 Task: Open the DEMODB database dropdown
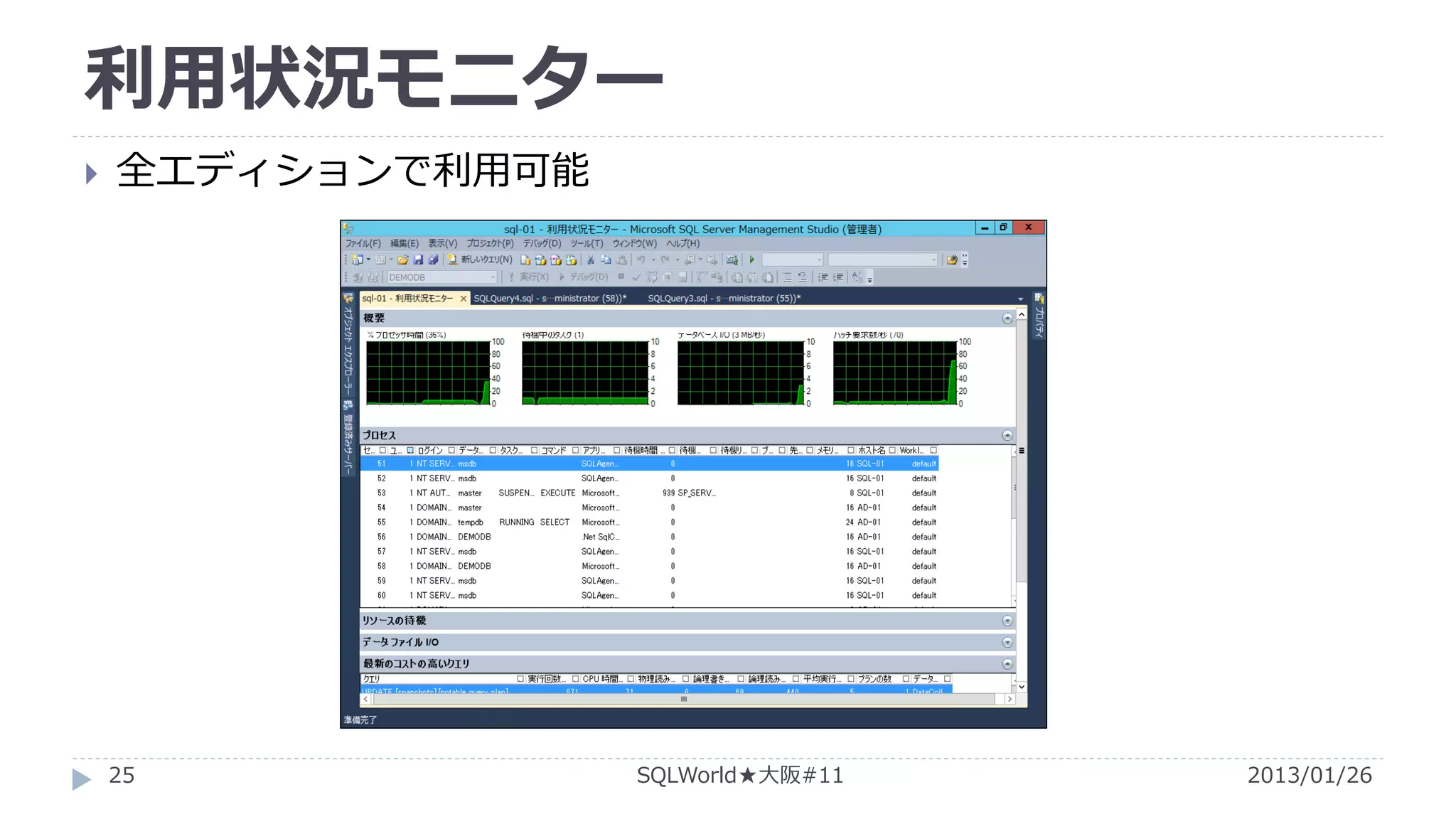(x=493, y=277)
